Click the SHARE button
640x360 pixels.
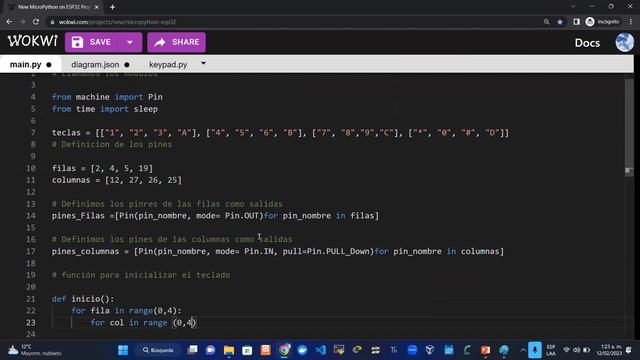tap(176, 42)
